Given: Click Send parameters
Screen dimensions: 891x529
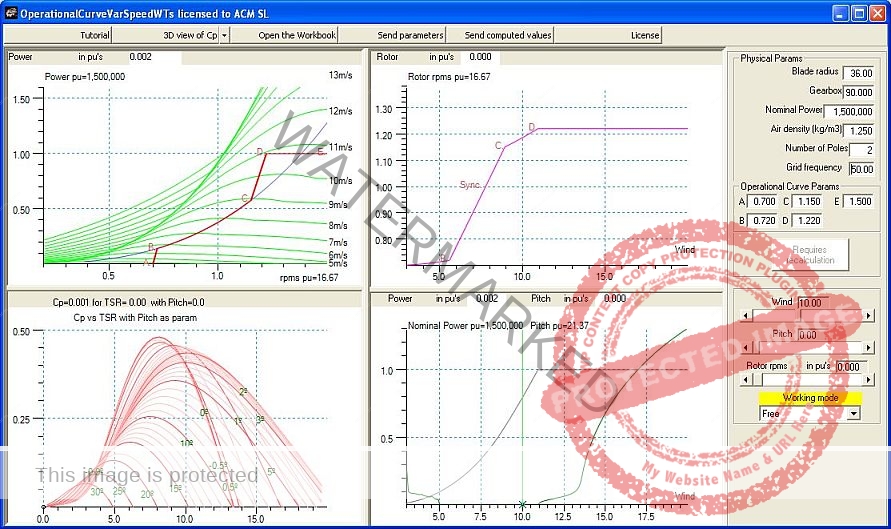Looking at the screenshot, I should [392, 35].
